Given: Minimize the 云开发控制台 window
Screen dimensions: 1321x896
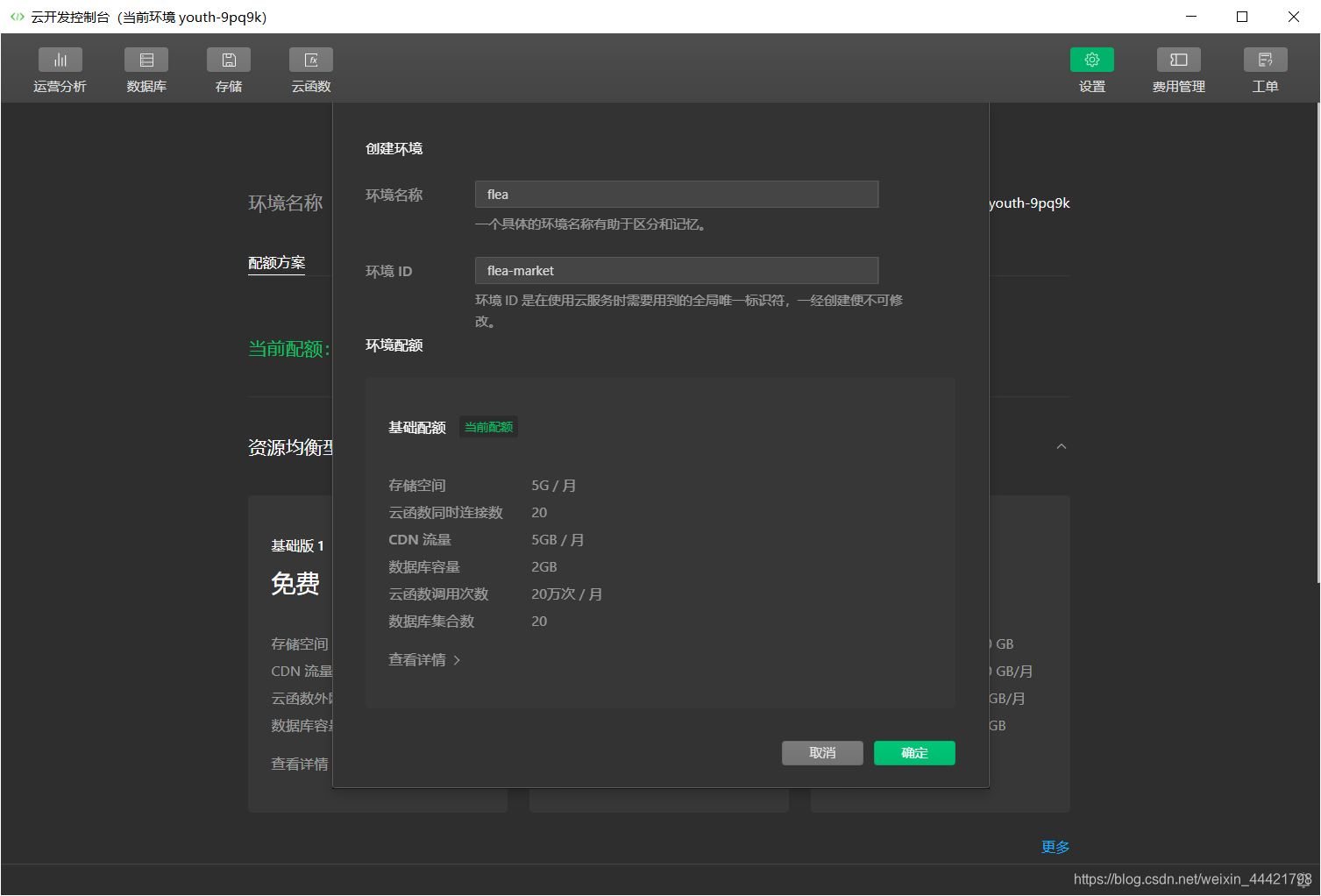Looking at the screenshot, I should click(1191, 17).
